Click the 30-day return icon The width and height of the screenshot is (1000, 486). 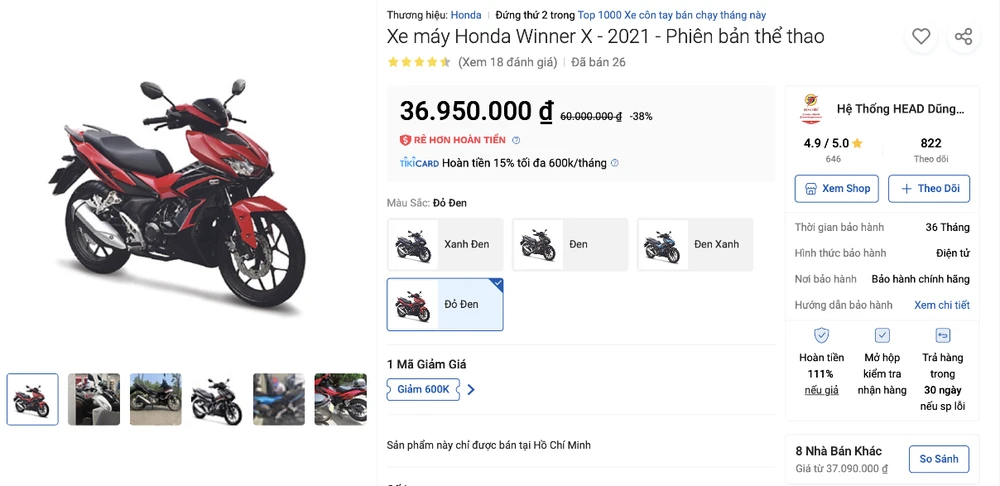tap(943, 336)
